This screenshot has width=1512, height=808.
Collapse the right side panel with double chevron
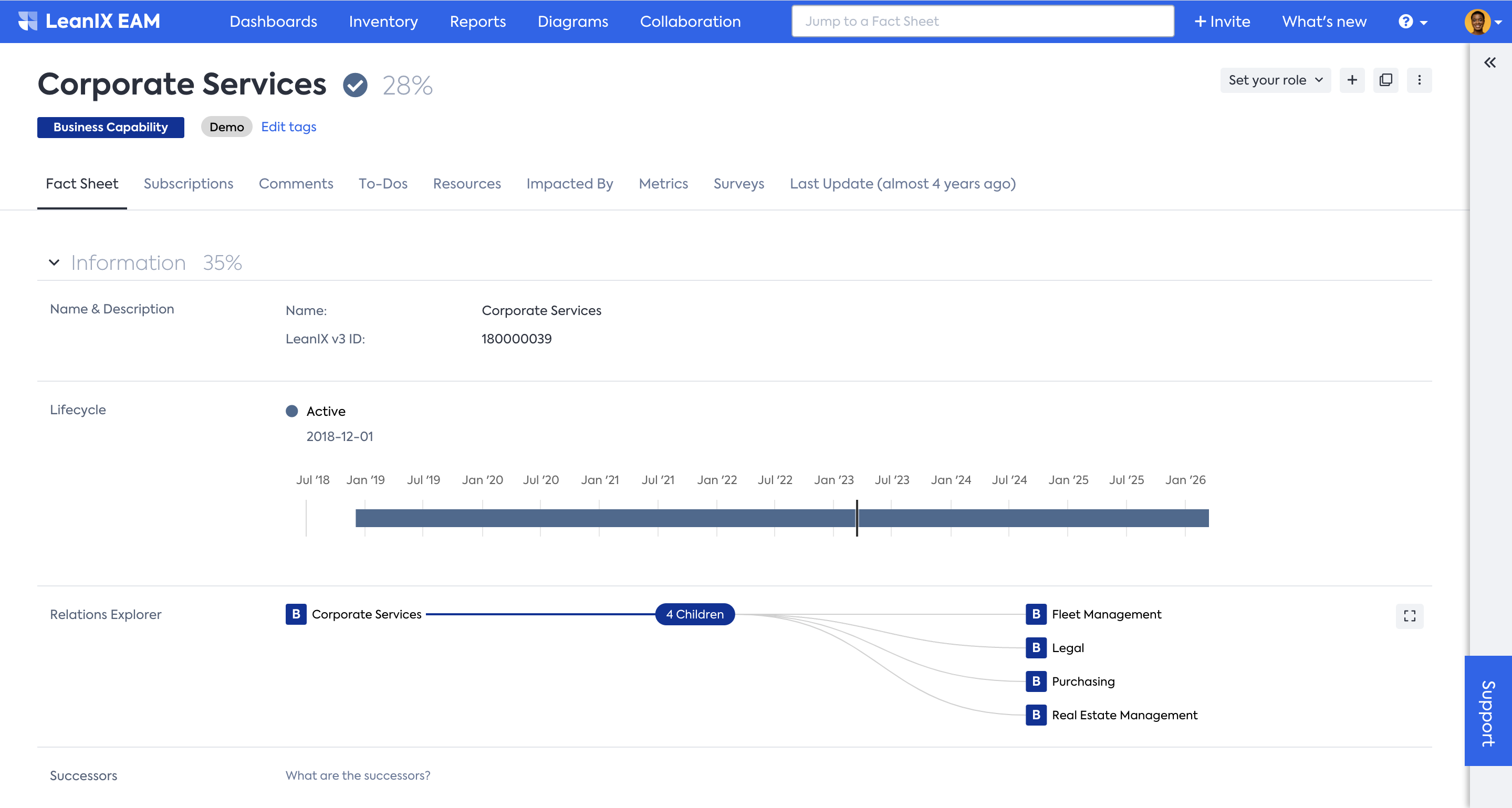(x=1490, y=63)
